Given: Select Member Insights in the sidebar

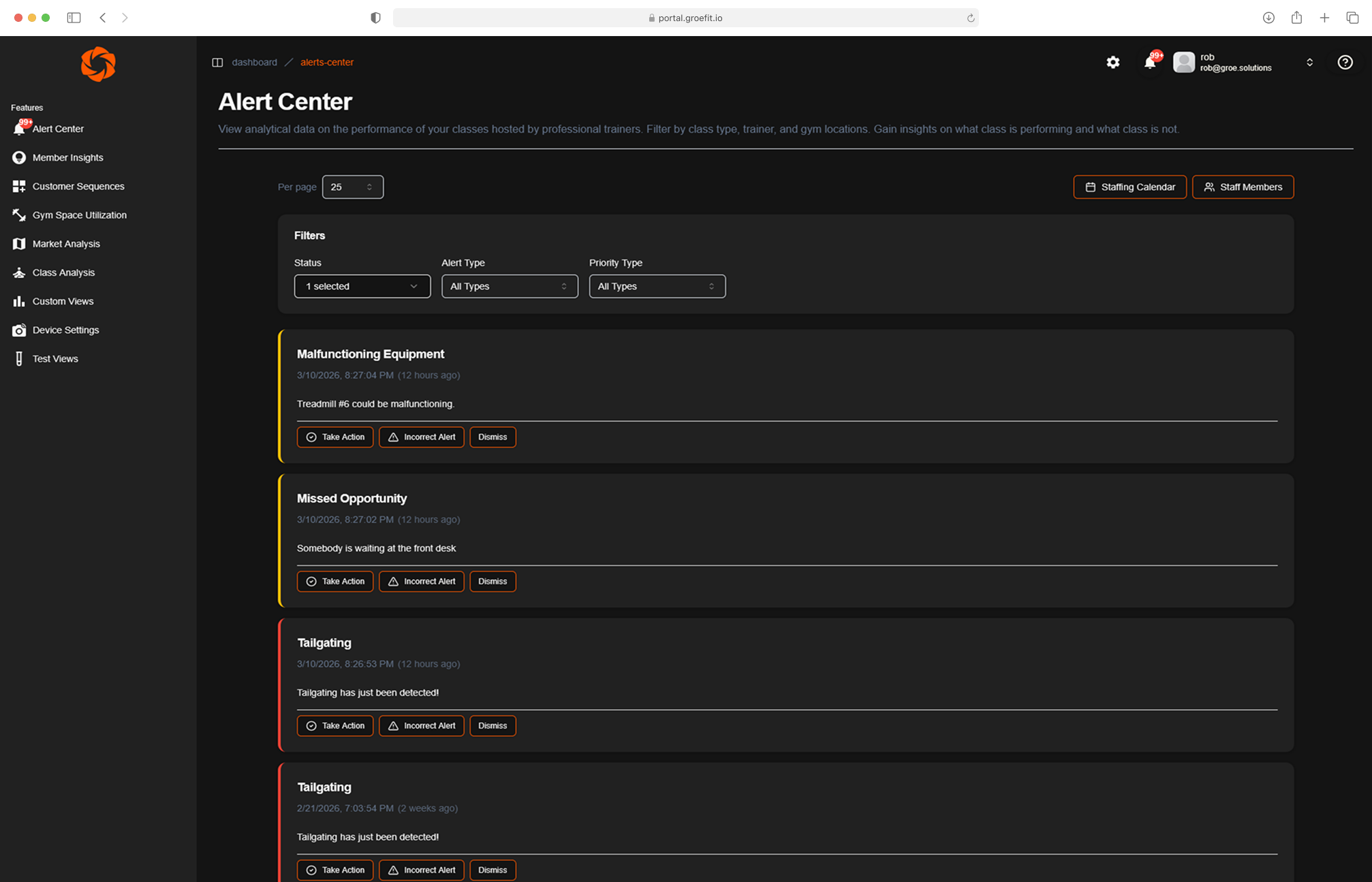Looking at the screenshot, I should tap(67, 157).
